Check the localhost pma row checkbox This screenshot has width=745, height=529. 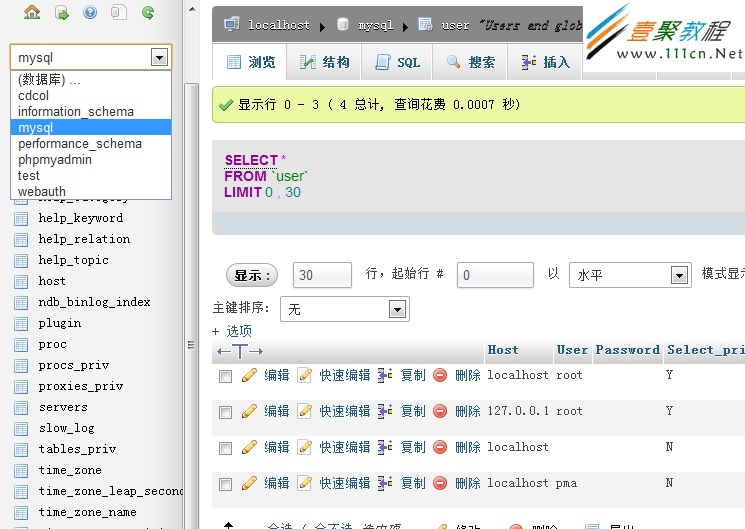(x=225, y=484)
